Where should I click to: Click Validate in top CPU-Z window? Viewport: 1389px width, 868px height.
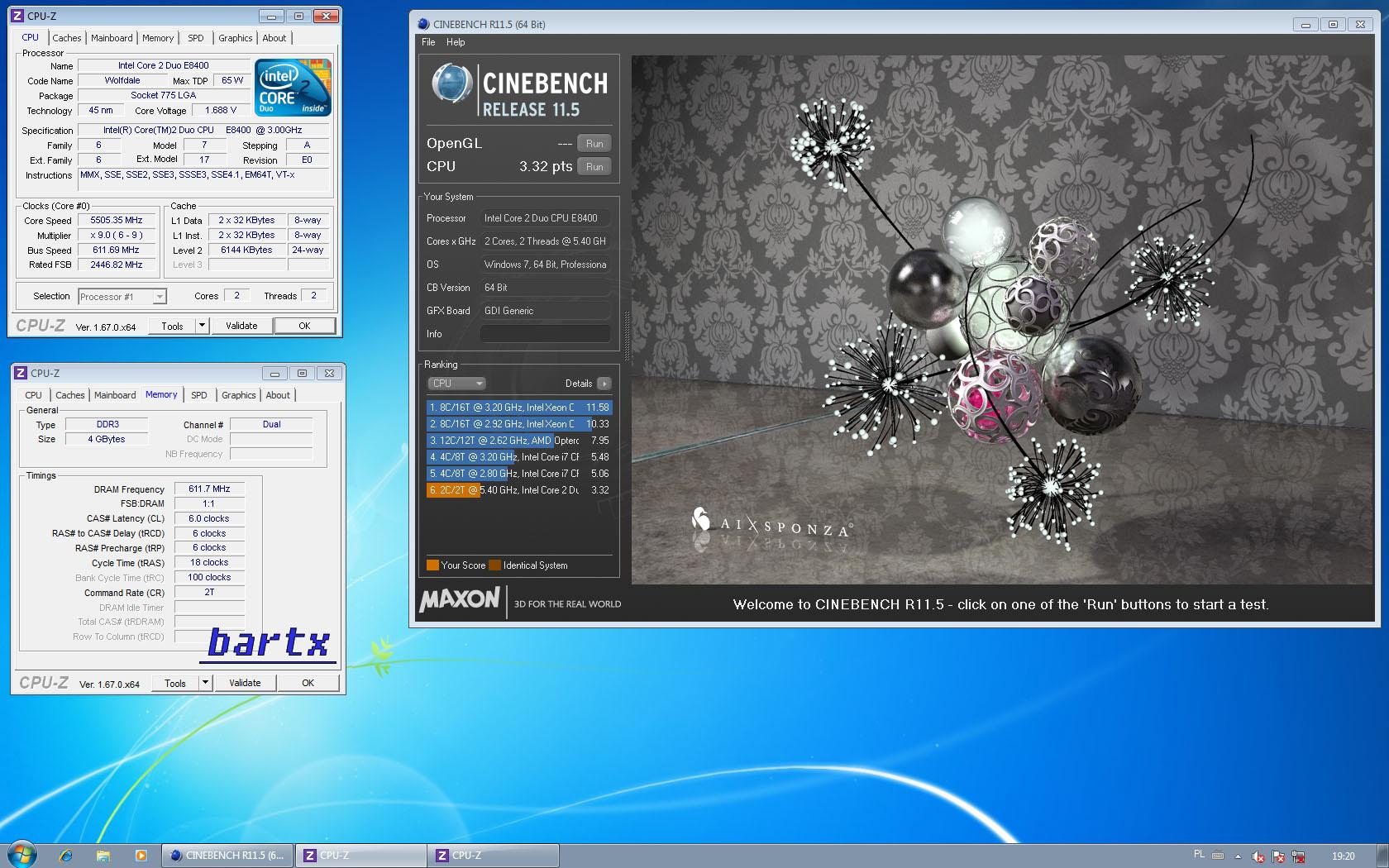tap(241, 326)
